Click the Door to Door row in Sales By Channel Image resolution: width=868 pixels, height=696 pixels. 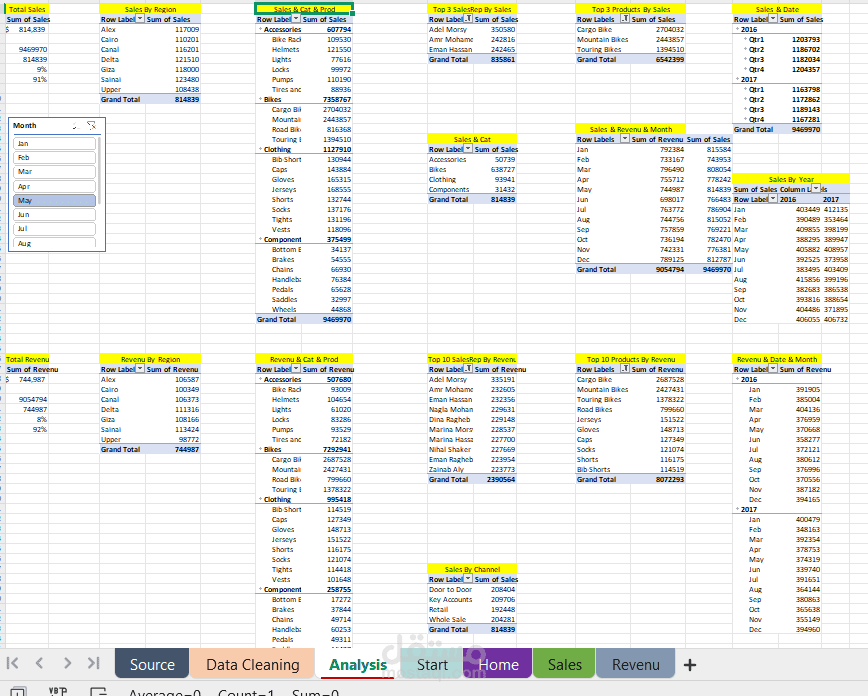(x=472, y=589)
